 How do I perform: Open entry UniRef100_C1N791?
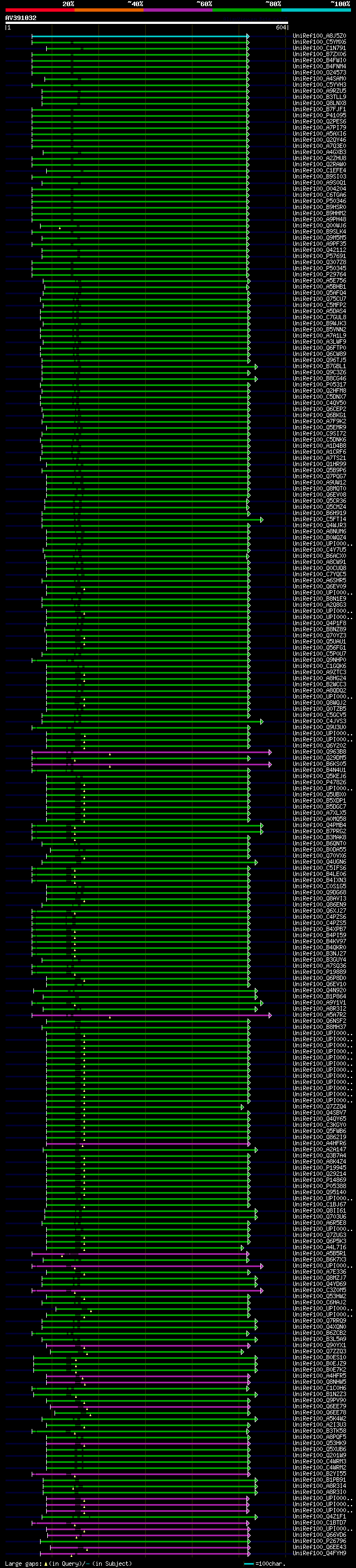pos(319,48)
